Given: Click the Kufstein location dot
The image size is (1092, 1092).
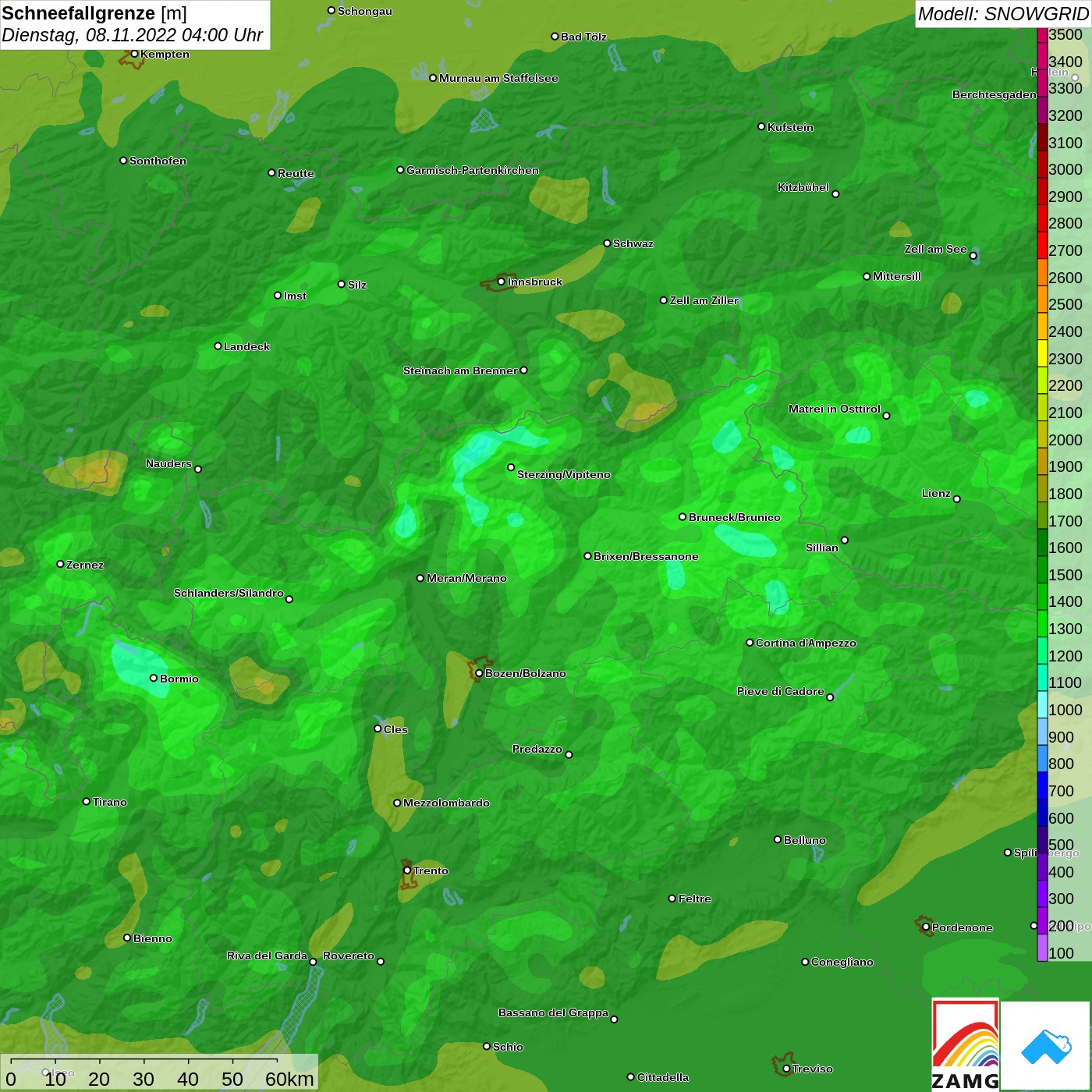Looking at the screenshot, I should pyautogui.click(x=761, y=126).
